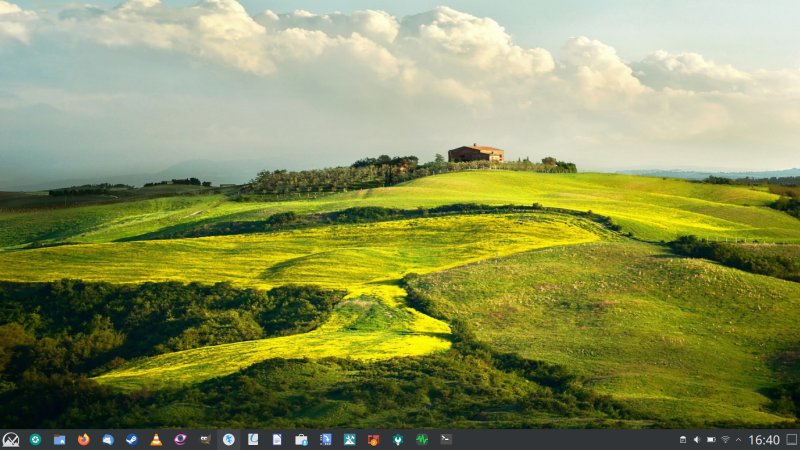Open the calendar from the 16:40 clock
This screenshot has width=800, height=450.
click(x=764, y=440)
